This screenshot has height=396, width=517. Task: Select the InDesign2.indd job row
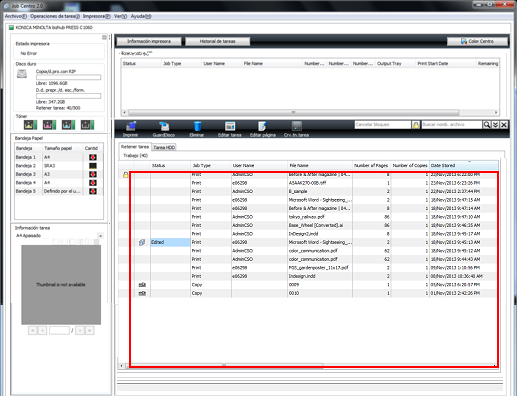(308, 234)
